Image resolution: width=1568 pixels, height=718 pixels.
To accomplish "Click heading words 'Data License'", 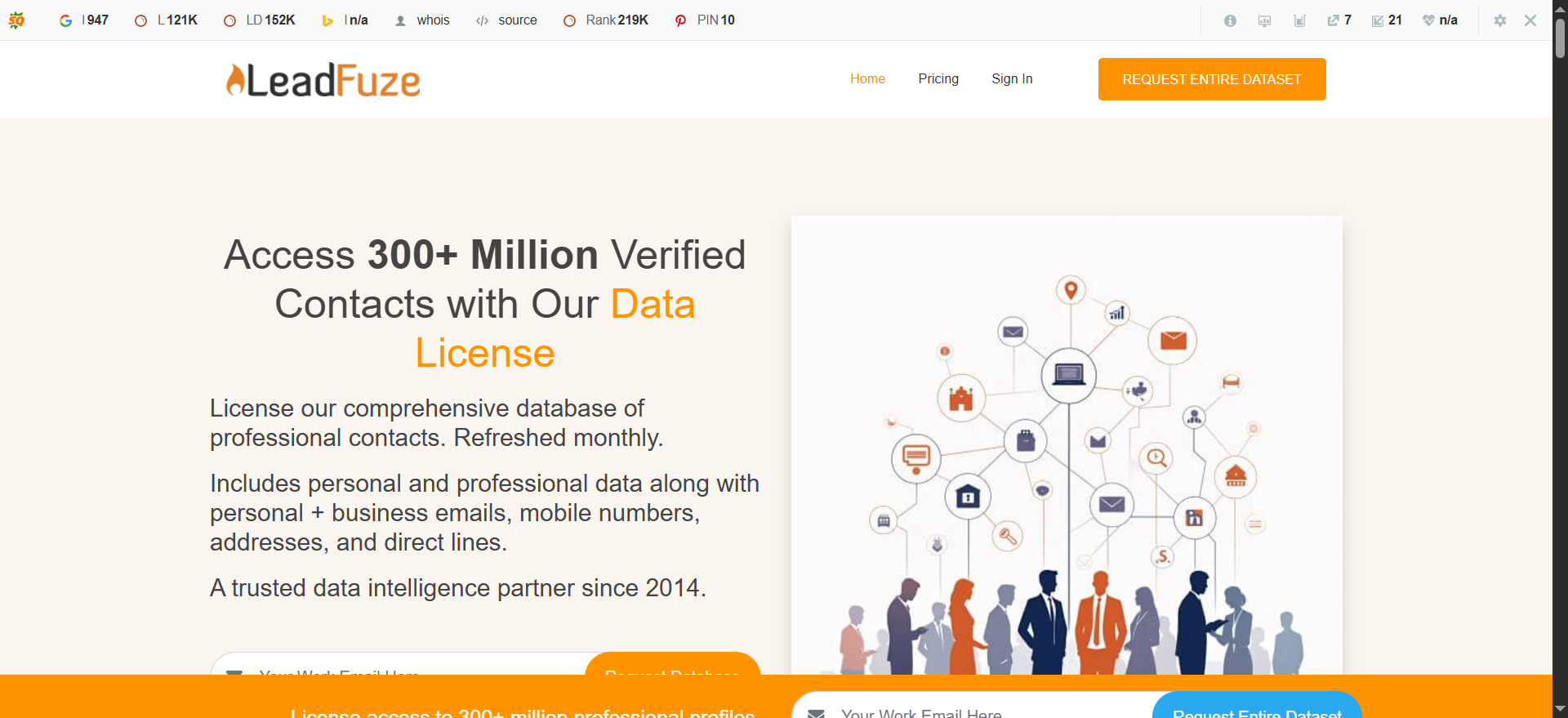I will pos(555,328).
